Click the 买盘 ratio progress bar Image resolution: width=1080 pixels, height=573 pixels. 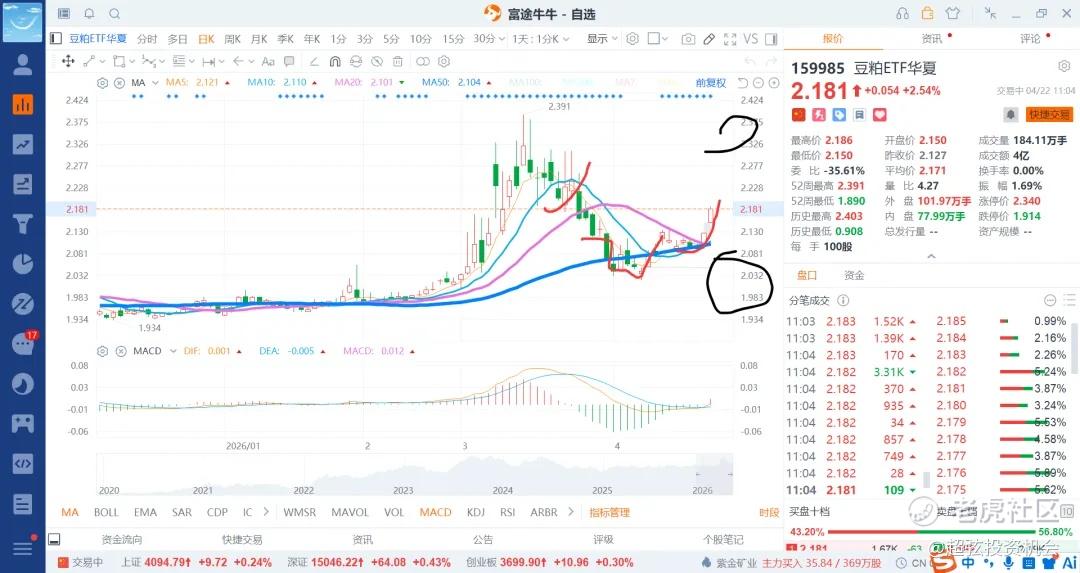click(931, 532)
